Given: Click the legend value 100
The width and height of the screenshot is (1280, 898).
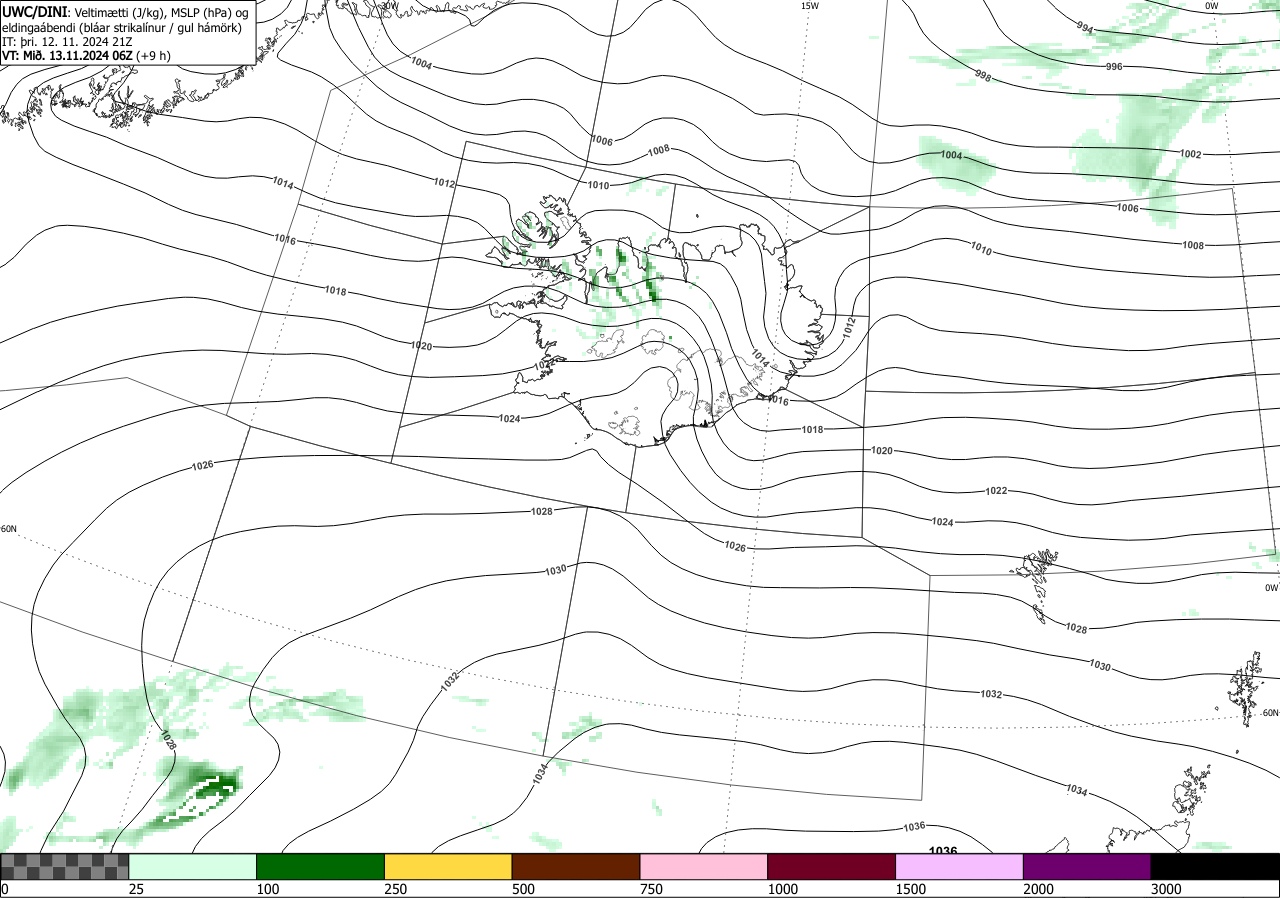Looking at the screenshot, I should pyautogui.click(x=268, y=889).
